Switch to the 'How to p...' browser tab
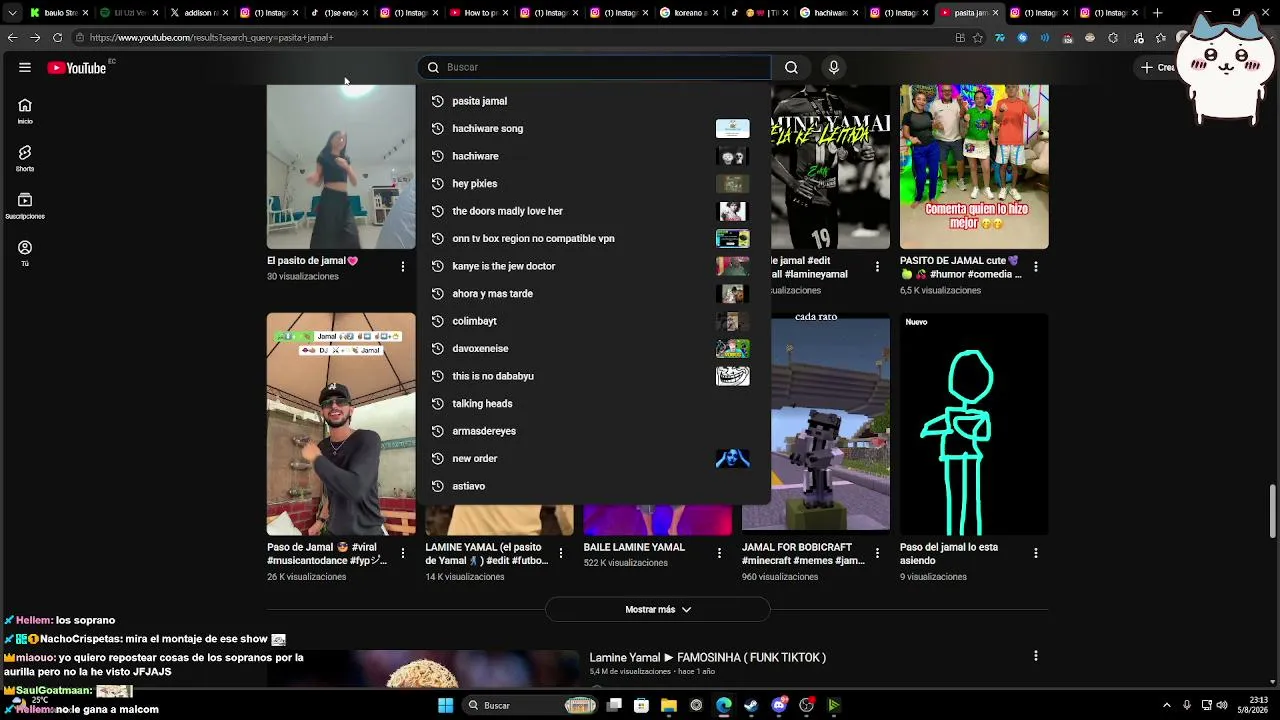This screenshot has height=720, width=1280. click(480, 13)
